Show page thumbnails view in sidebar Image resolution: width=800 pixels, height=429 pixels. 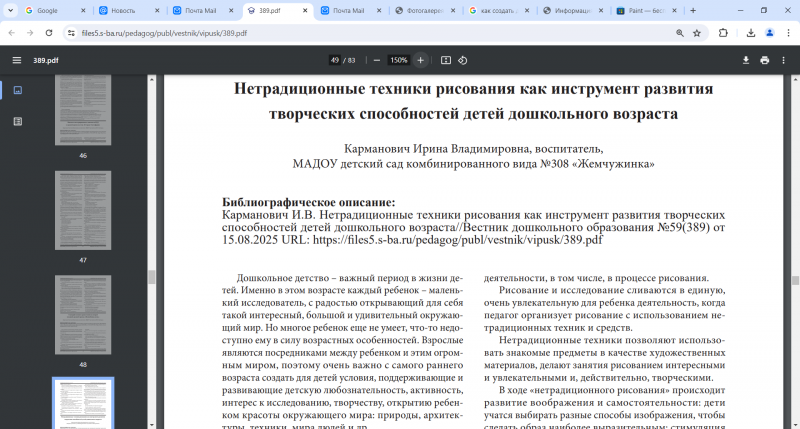[x=17, y=90]
